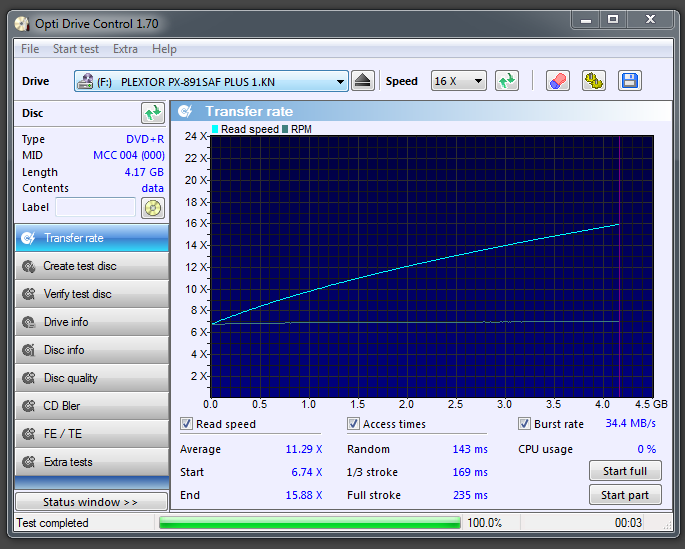Open the options settings icon
685x549 pixels.
tap(594, 81)
